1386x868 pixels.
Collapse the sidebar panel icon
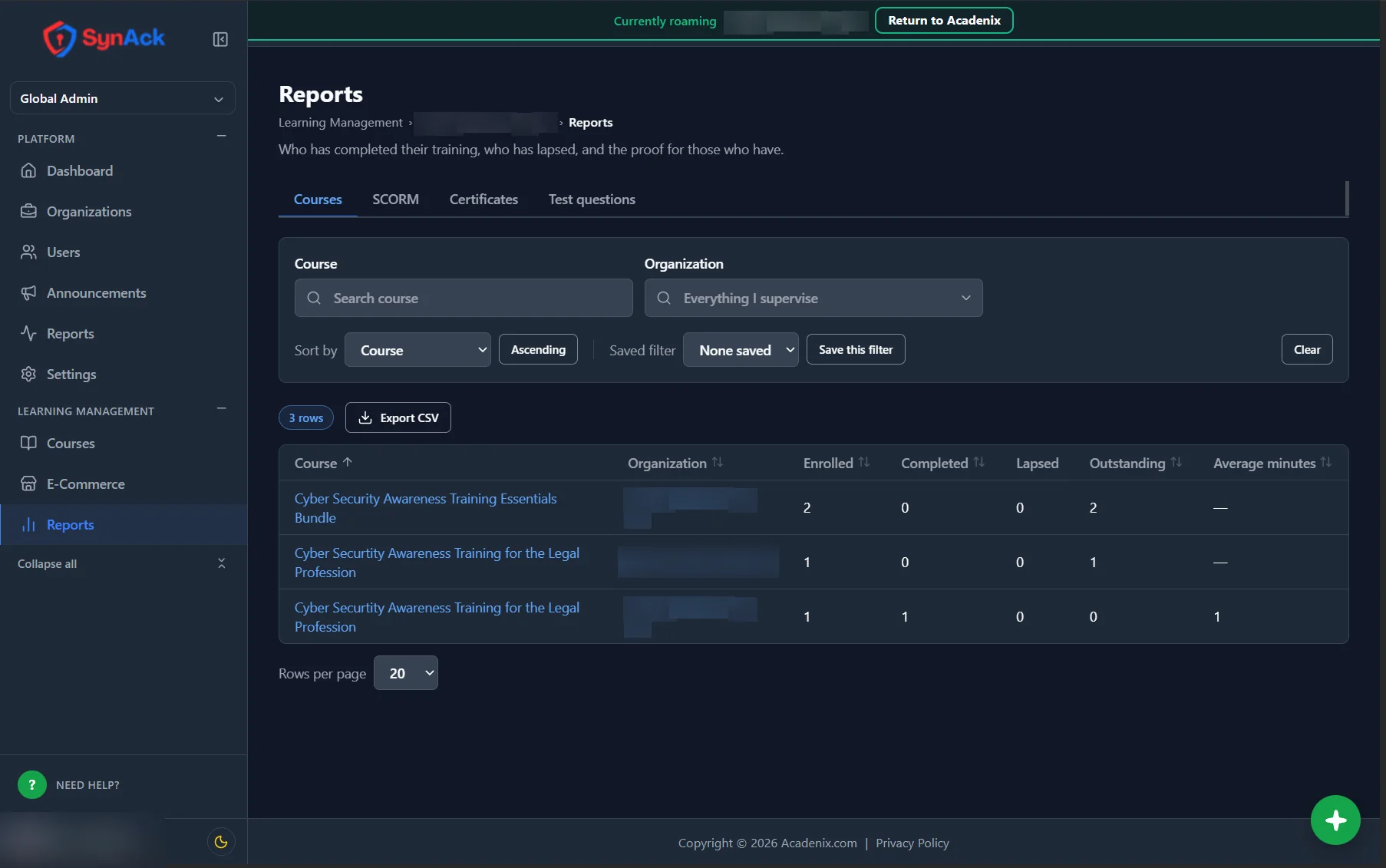220,39
